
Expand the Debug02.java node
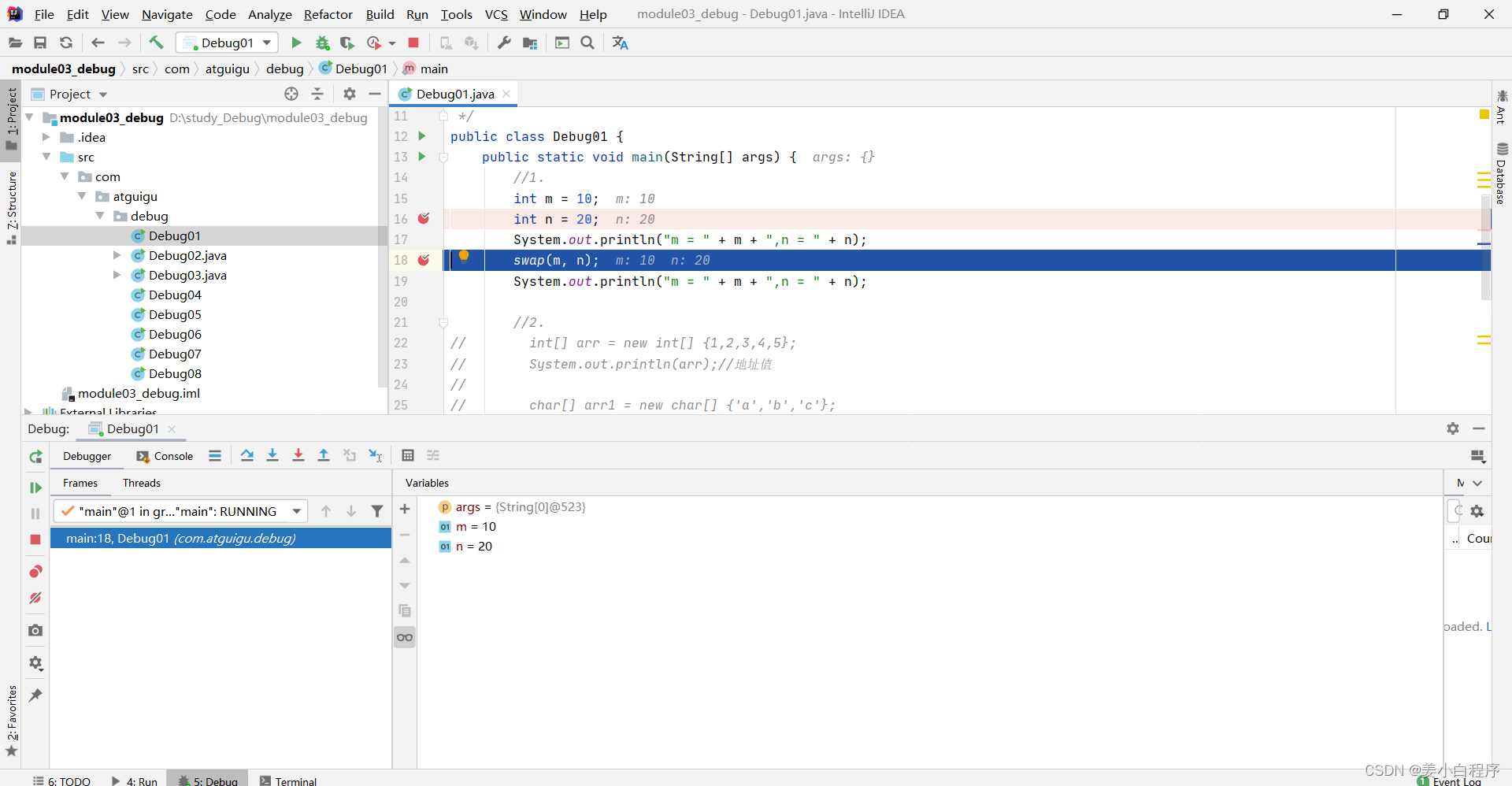(117, 255)
